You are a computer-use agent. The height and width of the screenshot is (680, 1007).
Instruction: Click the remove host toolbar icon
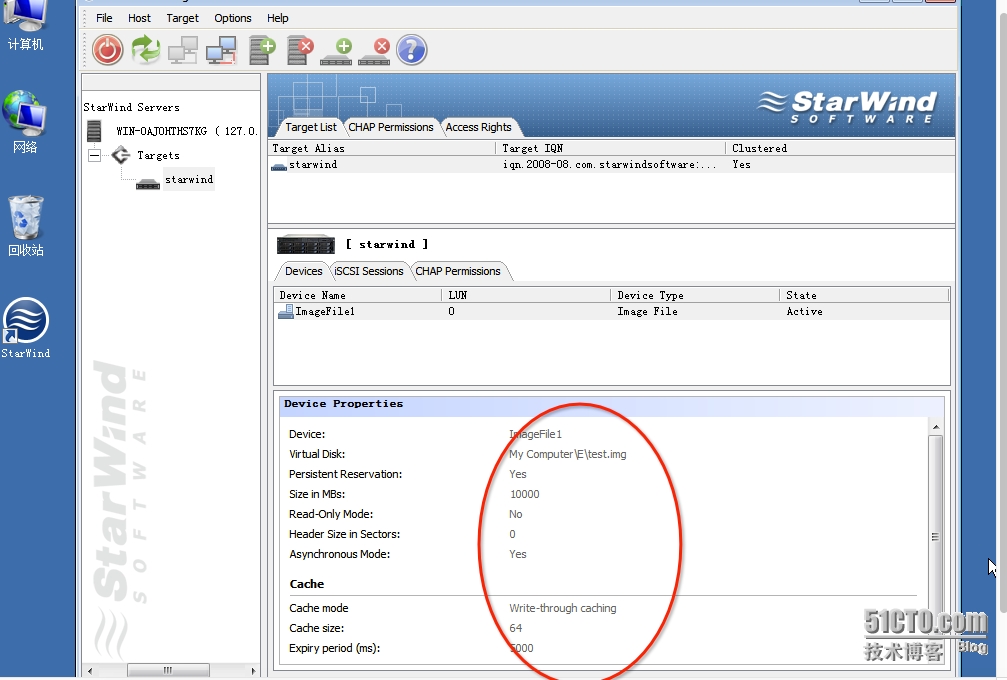[222, 50]
